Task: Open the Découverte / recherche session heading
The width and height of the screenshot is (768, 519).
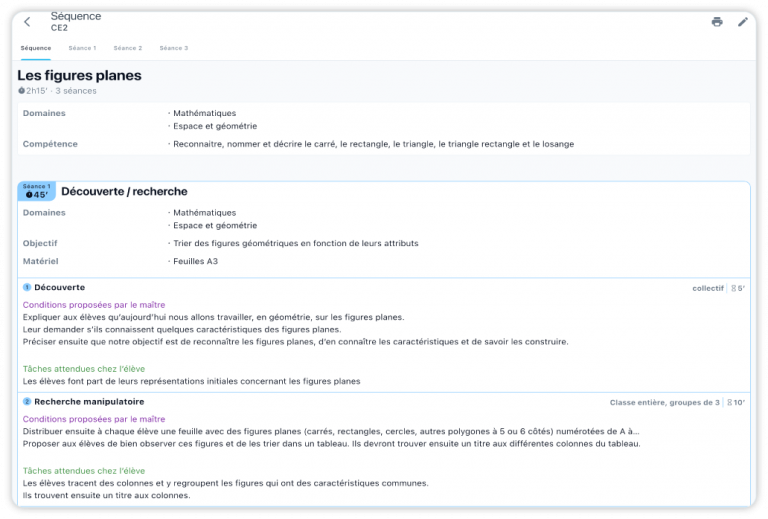Action: [124, 191]
